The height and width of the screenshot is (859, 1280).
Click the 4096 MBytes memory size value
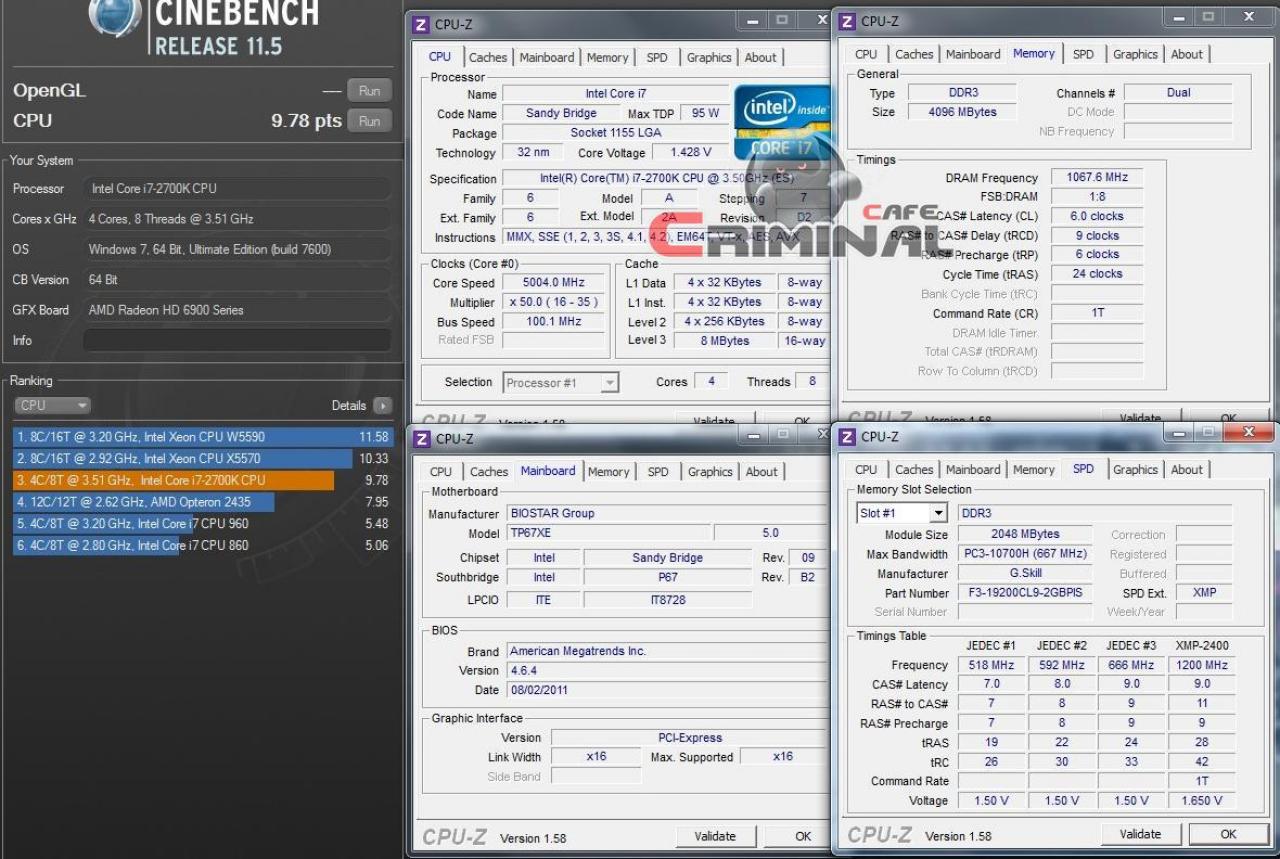(x=962, y=112)
